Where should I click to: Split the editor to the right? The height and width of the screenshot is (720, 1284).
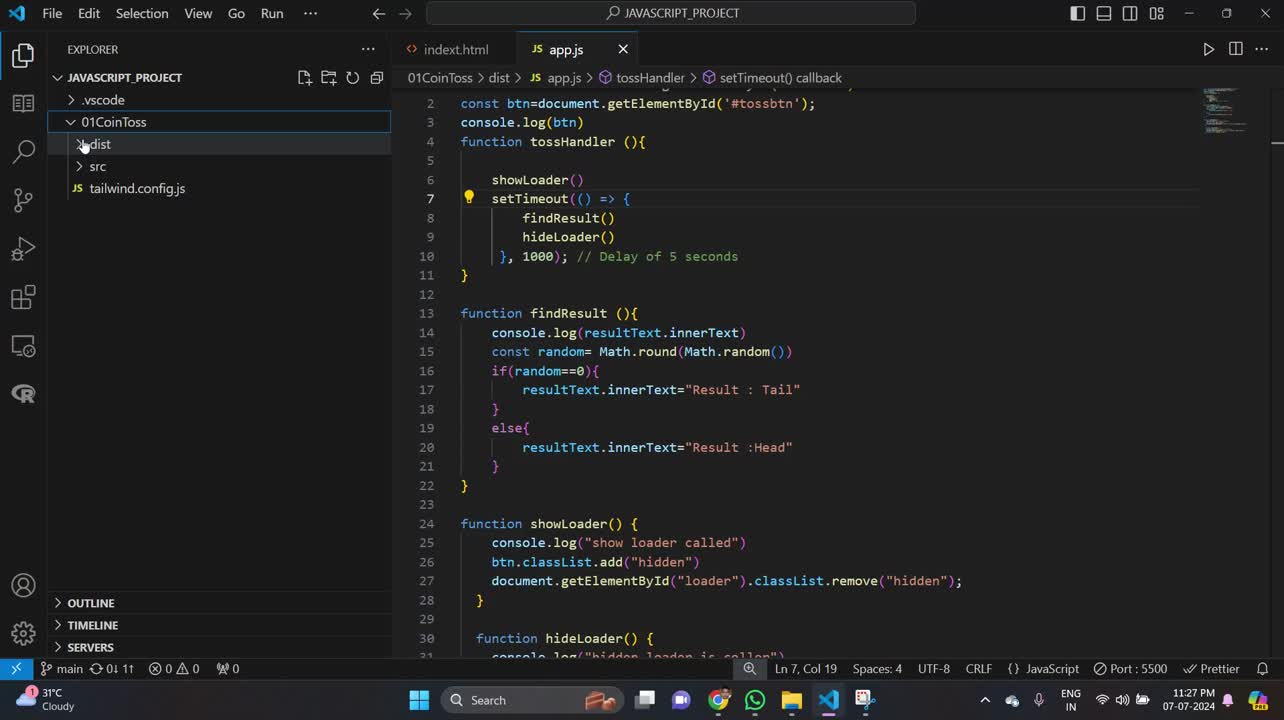tap(1236, 49)
